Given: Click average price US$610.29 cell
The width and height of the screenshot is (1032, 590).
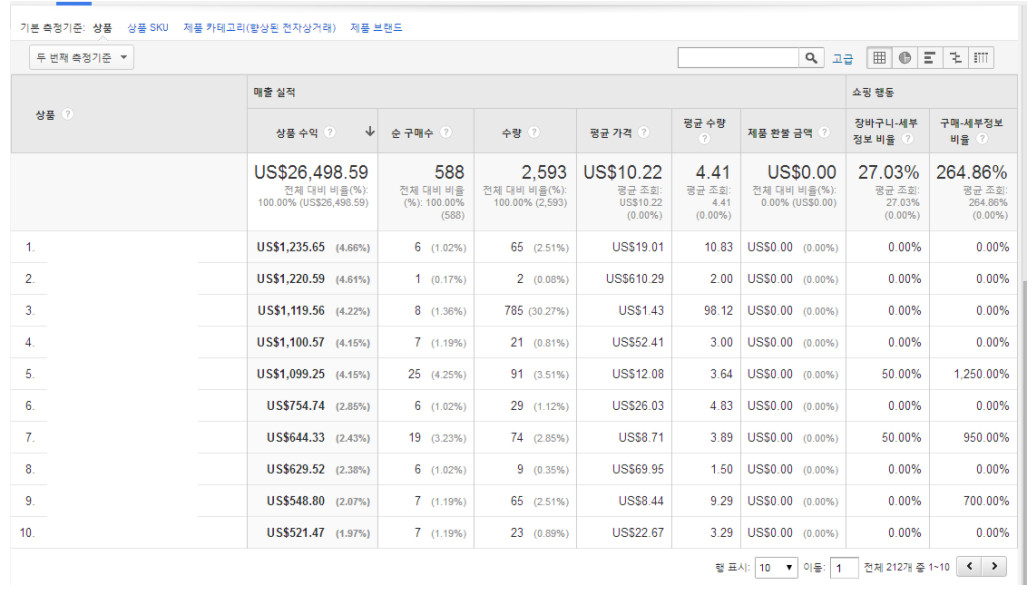Looking at the screenshot, I should click(634, 279).
